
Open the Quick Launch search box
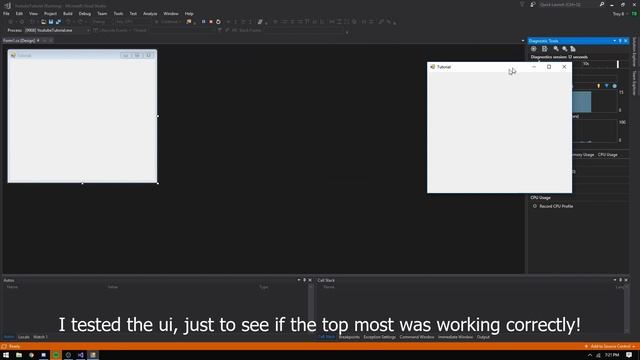(565, 4)
